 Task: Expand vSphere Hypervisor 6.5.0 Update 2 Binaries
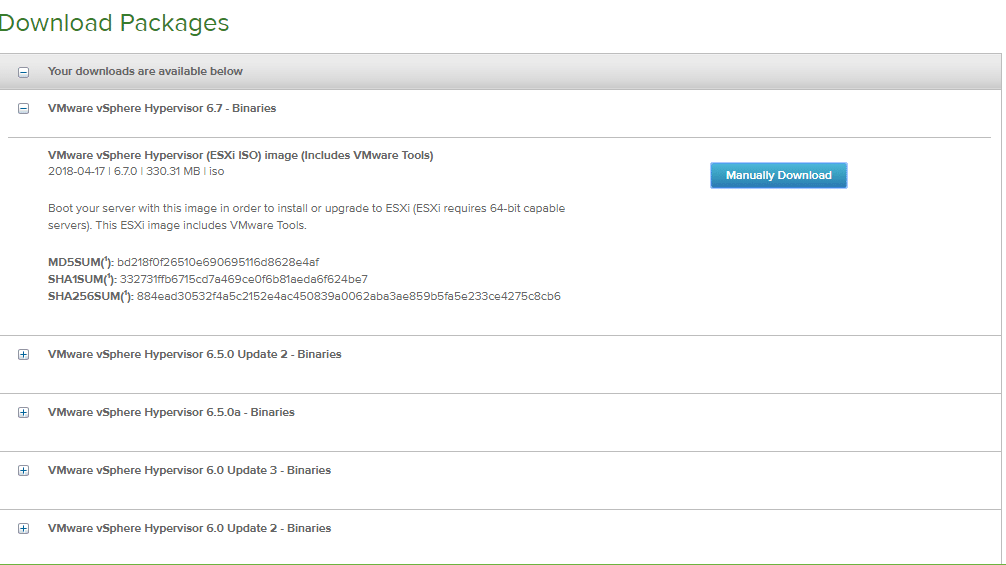pyautogui.click(x=23, y=355)
